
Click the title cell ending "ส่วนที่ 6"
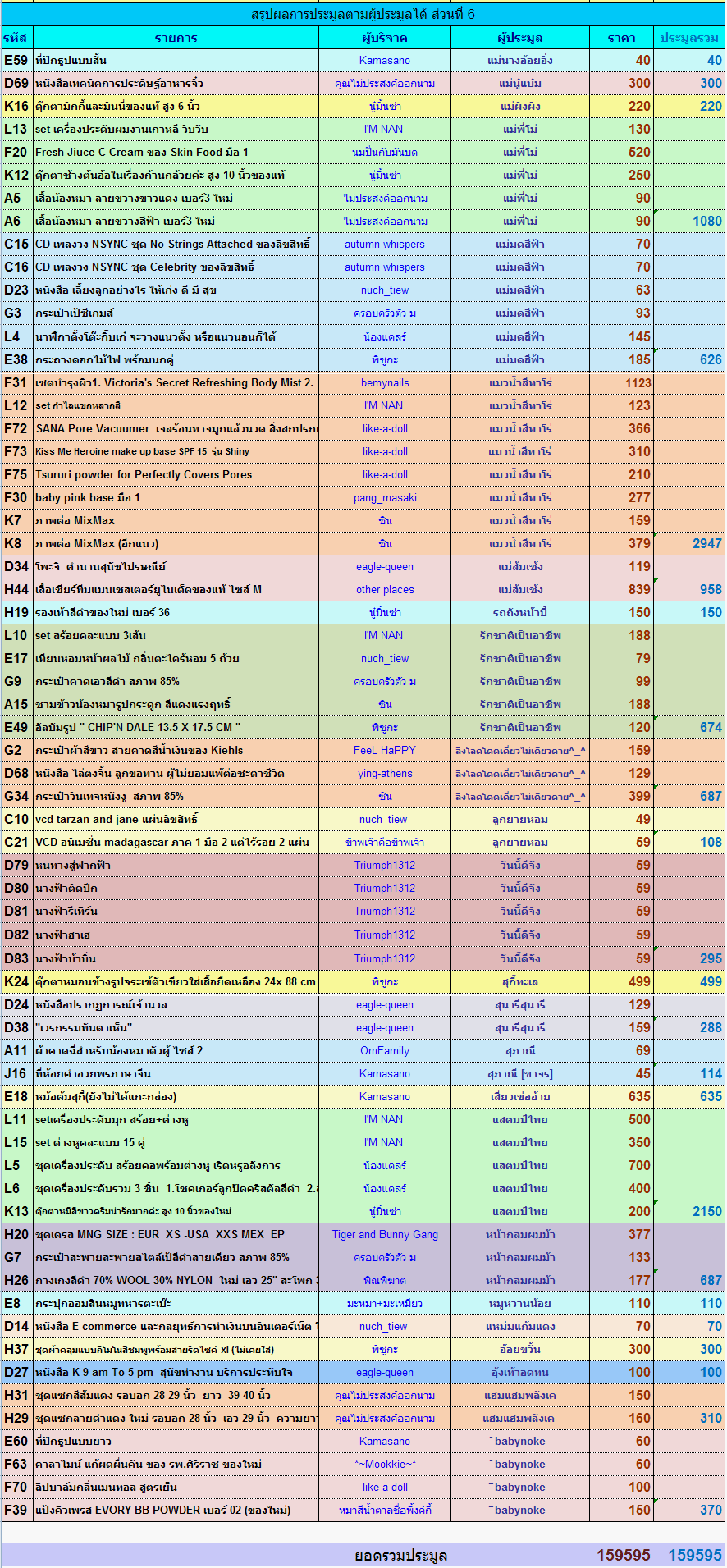click(363, 15)
